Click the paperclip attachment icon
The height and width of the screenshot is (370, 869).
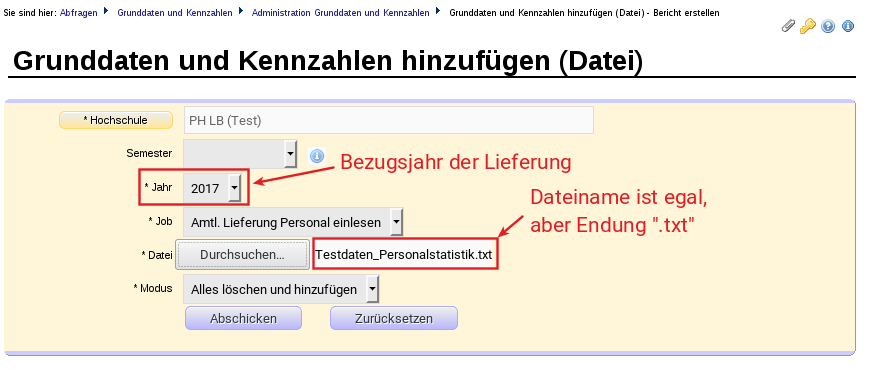pyautogui.click(x=788, y=25)
